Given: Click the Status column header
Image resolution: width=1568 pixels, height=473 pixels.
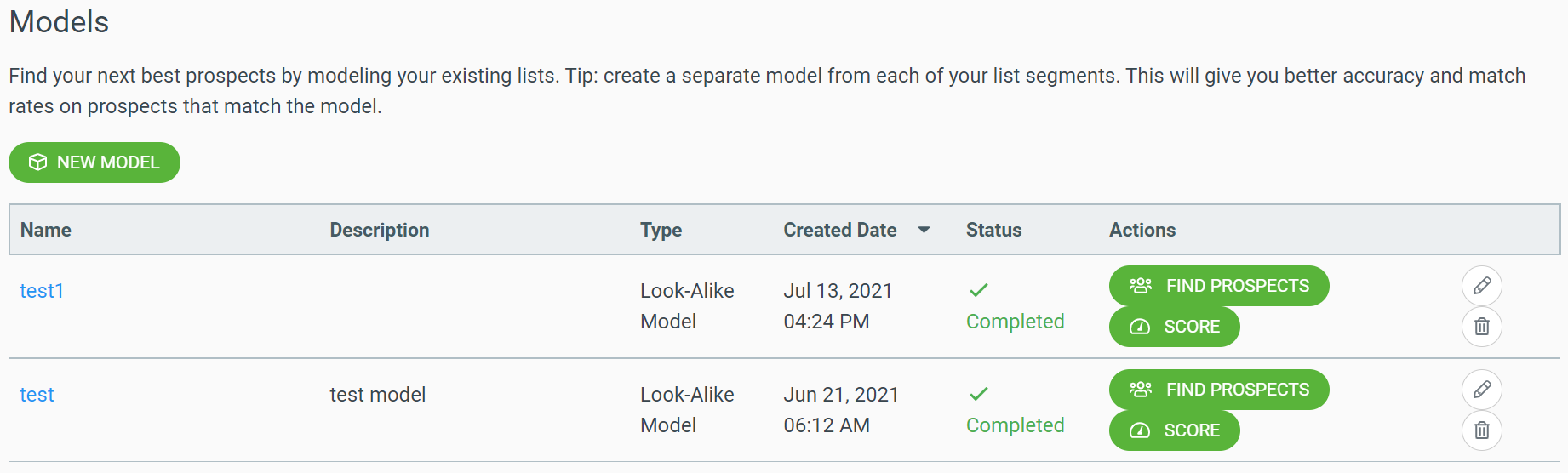Looking at the screenshot, I should (993, 230).
